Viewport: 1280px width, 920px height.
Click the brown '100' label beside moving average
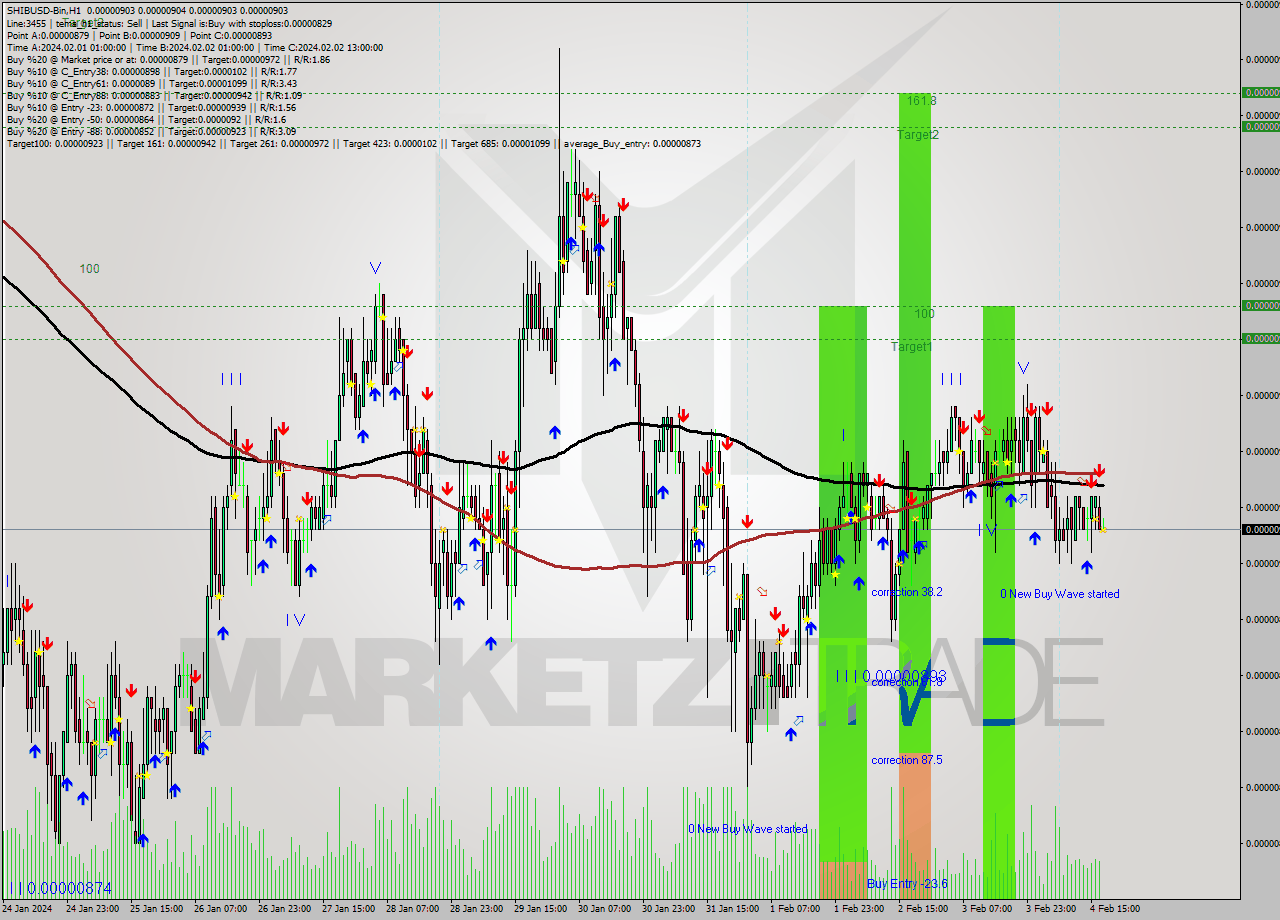tap(90, 268)
